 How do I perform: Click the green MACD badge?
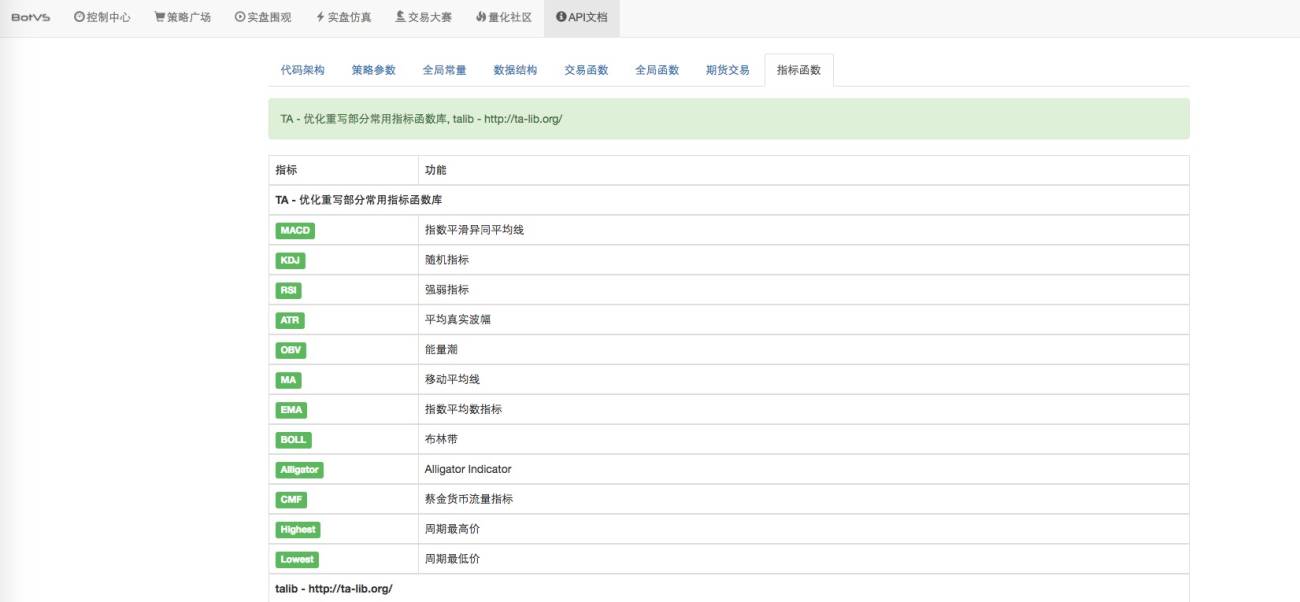pos(295,230)
